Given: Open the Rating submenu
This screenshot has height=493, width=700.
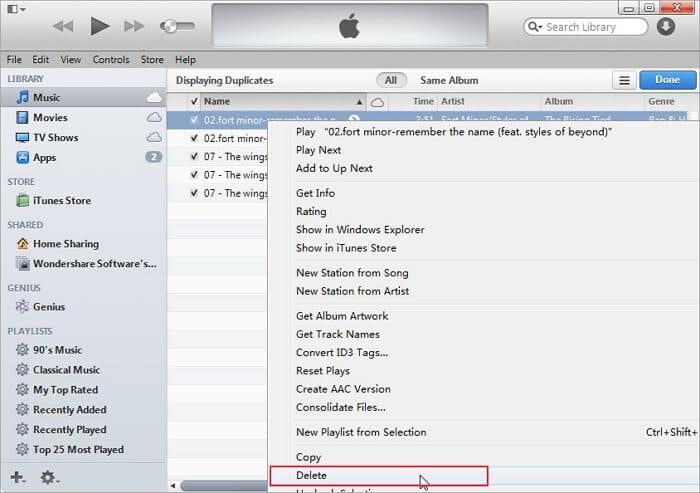Looking at the screenshot, I should [484, 211].
